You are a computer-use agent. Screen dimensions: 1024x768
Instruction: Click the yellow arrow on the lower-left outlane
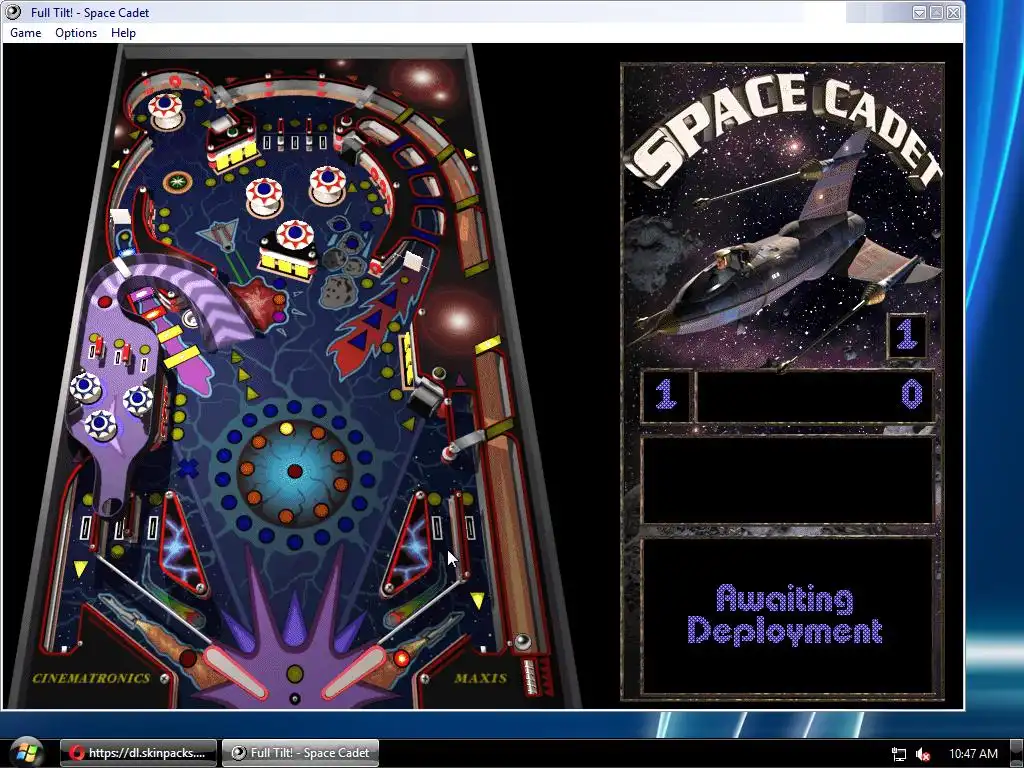point(80,568)
